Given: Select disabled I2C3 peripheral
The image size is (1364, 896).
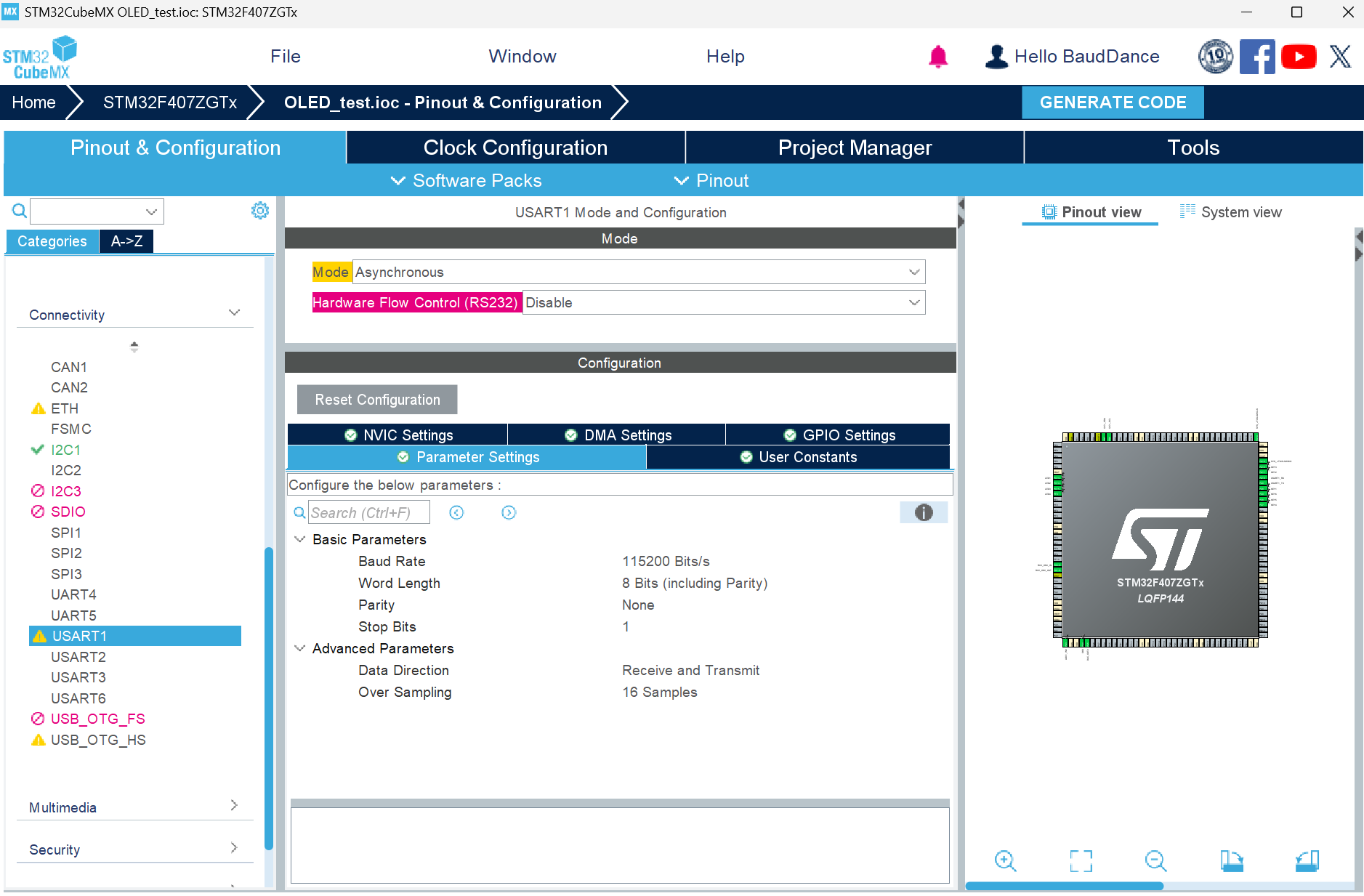Looking at the screenshot, I should pos(66,491).
